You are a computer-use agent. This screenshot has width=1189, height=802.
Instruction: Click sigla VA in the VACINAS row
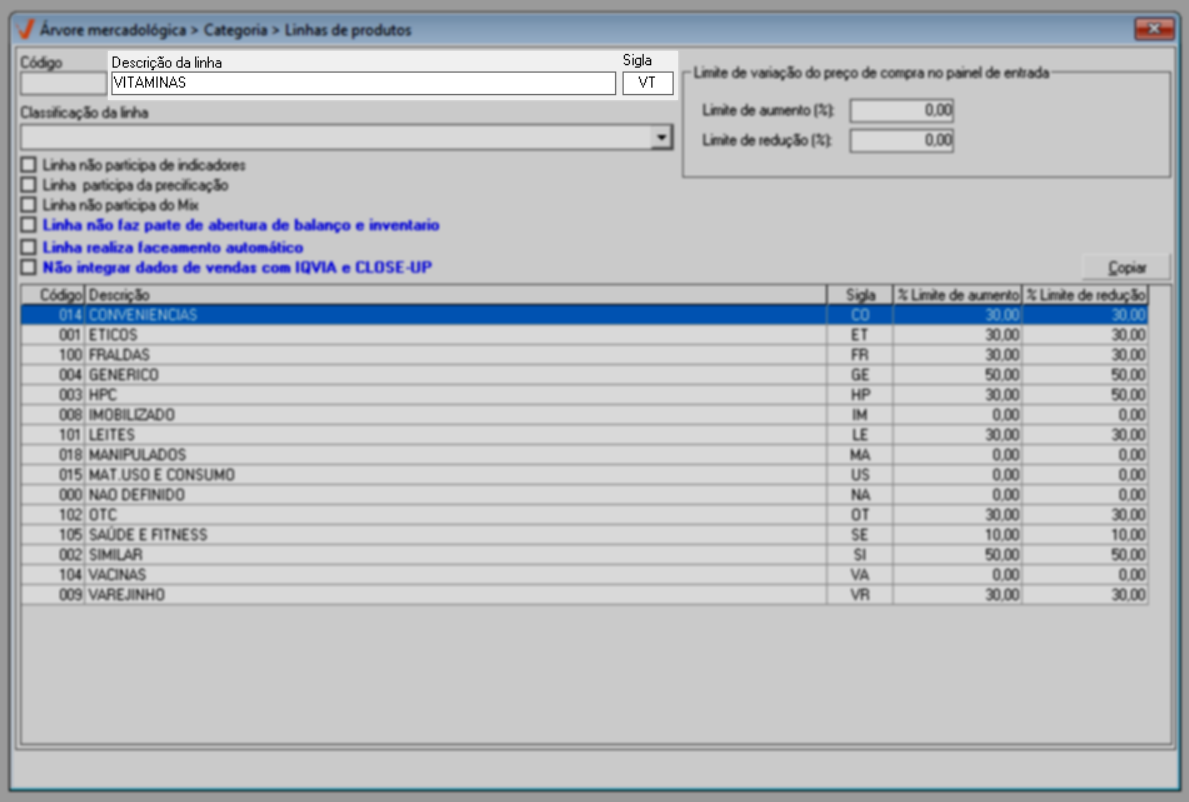859,575
